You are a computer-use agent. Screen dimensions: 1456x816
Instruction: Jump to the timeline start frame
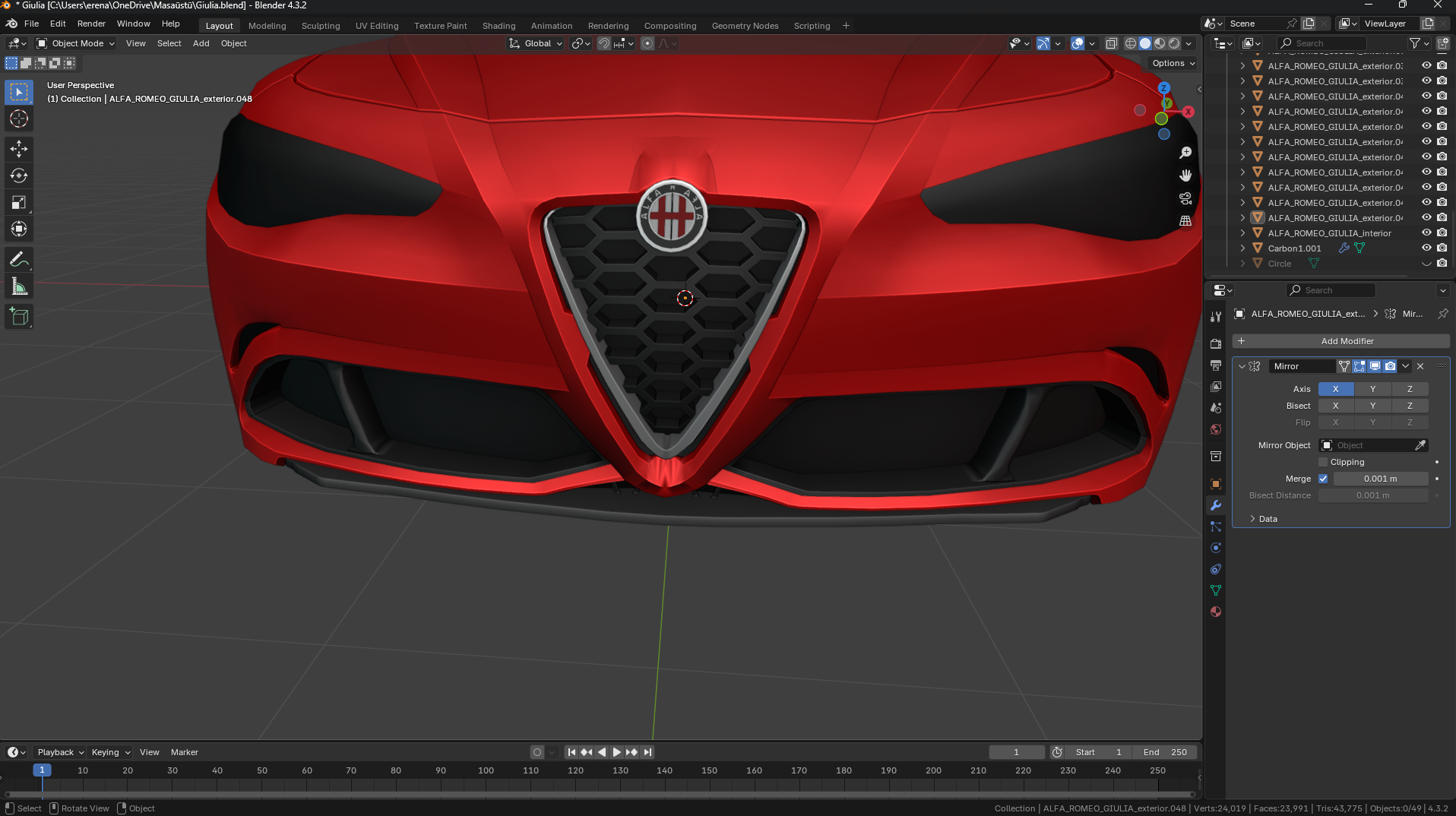(571, 752)
